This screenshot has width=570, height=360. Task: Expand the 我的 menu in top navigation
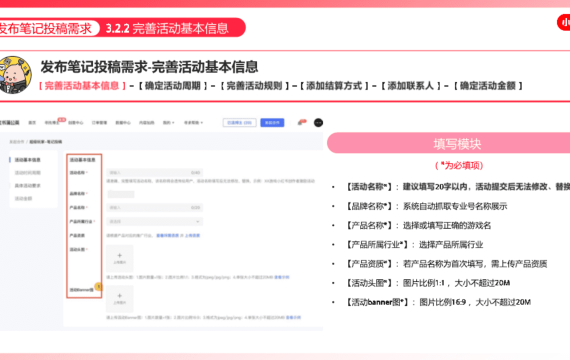168,123
